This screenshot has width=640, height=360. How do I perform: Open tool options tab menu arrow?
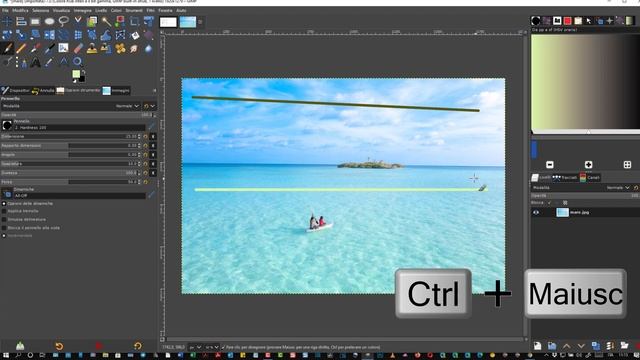(x=154, y=91)
